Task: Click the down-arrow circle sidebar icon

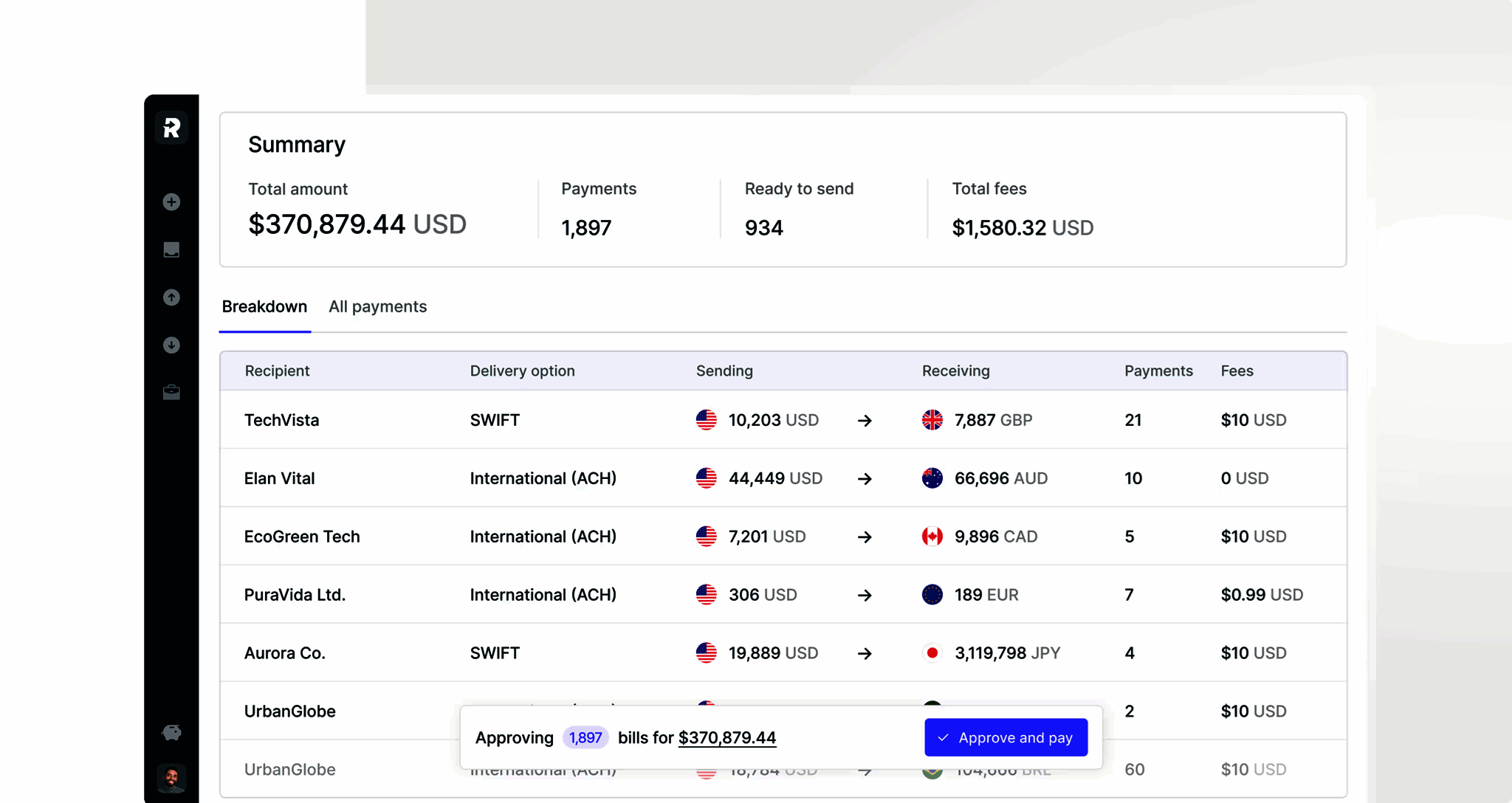Action: (171, 345)
